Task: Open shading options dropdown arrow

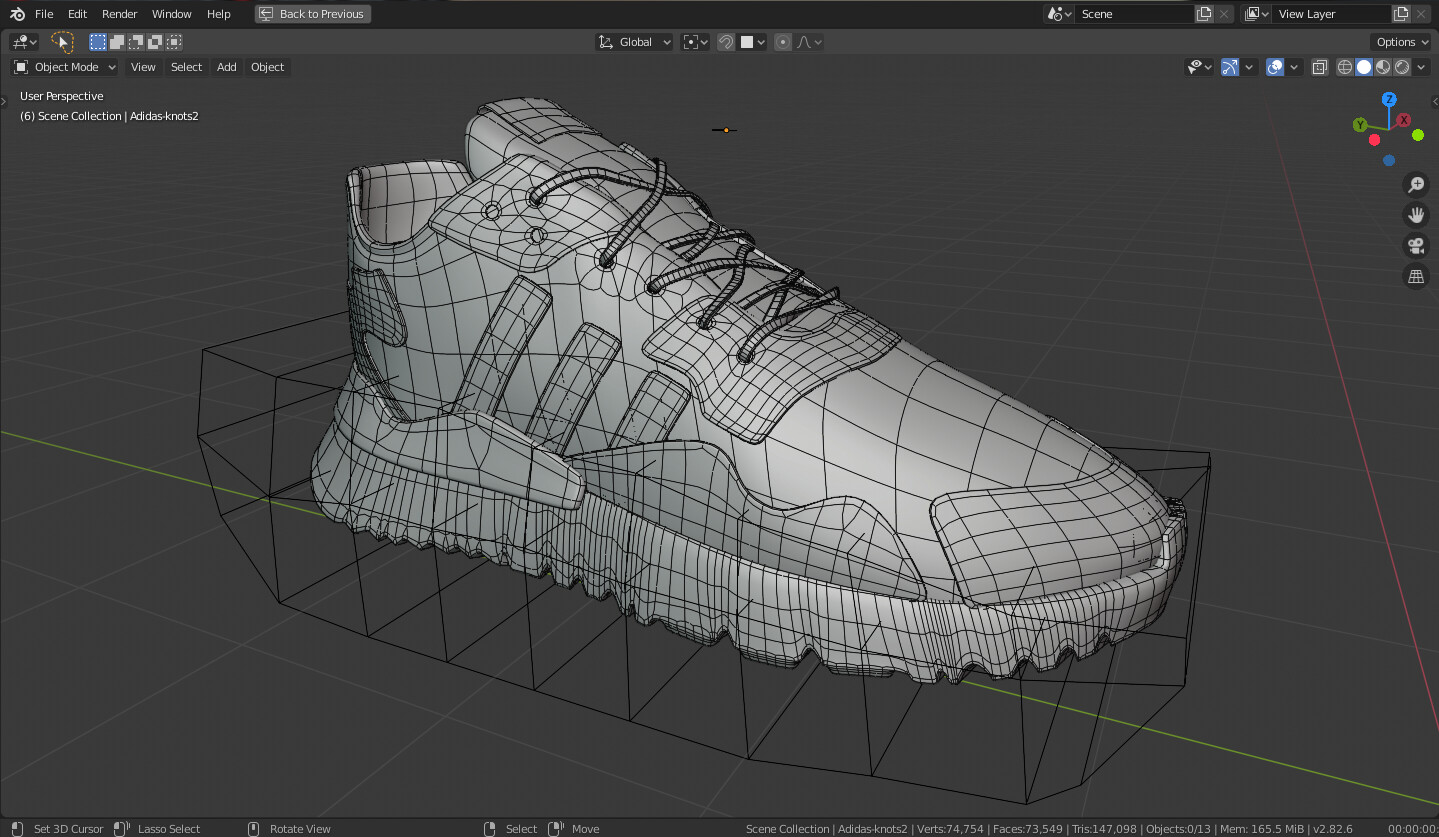Action: click(1421, 67)
